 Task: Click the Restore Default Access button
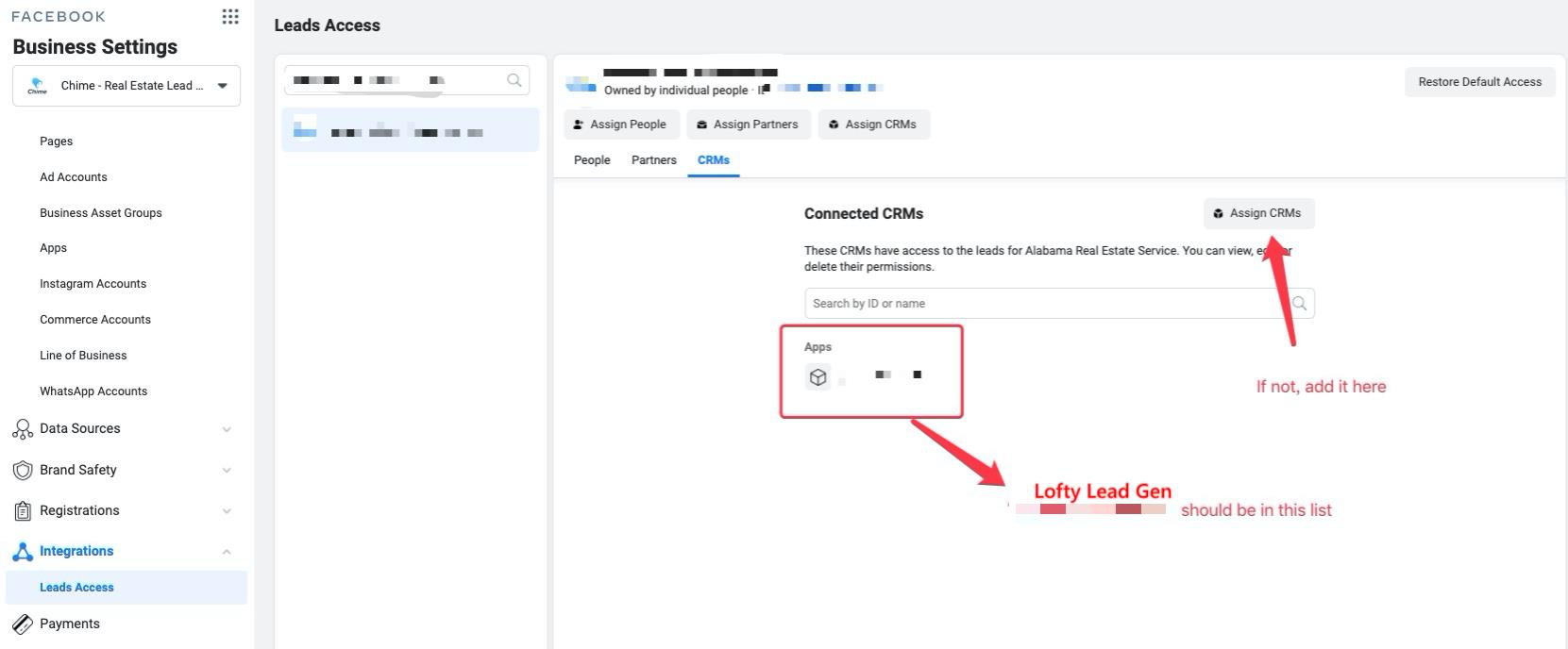(1479, 82)
